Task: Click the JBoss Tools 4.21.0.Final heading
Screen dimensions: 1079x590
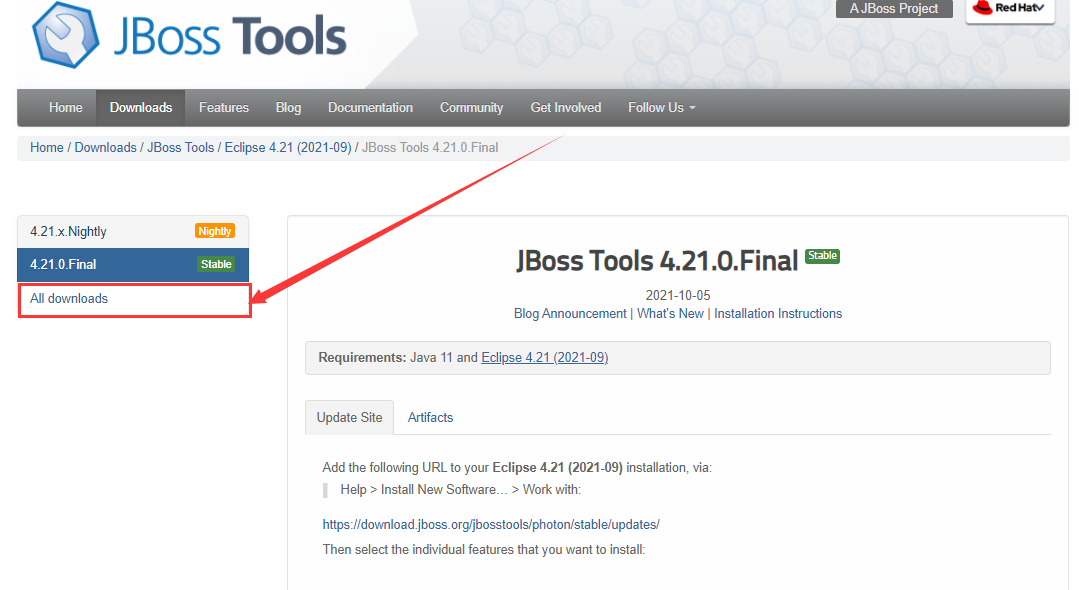Action: [x=657, y=262]
